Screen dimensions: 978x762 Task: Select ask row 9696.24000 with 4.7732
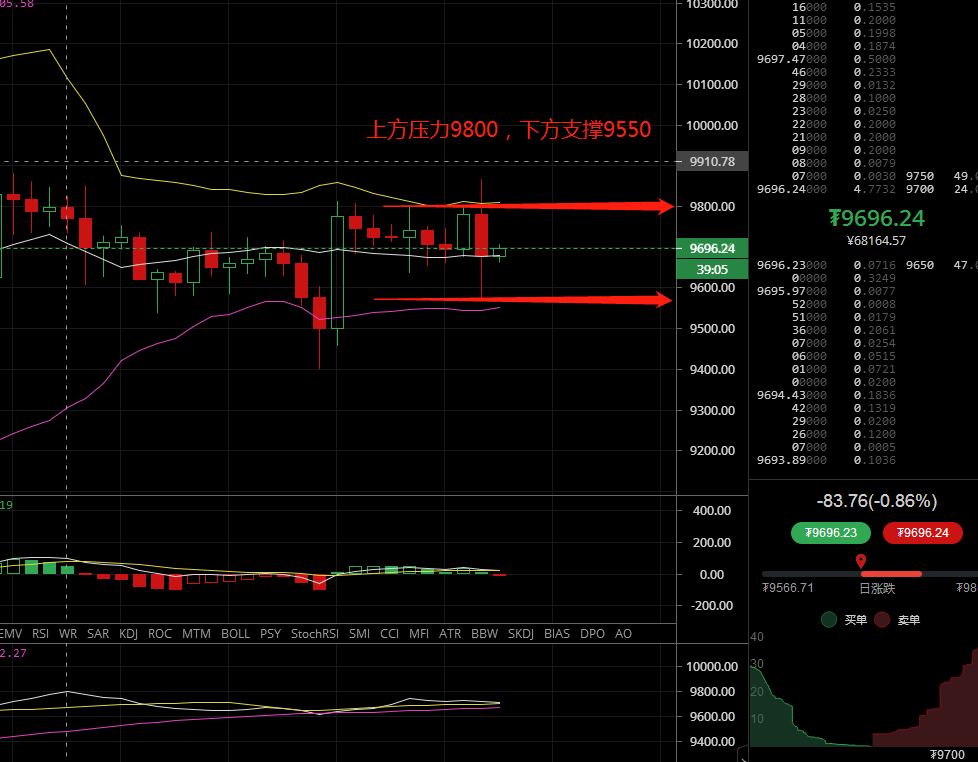click(x=826, y=189)
